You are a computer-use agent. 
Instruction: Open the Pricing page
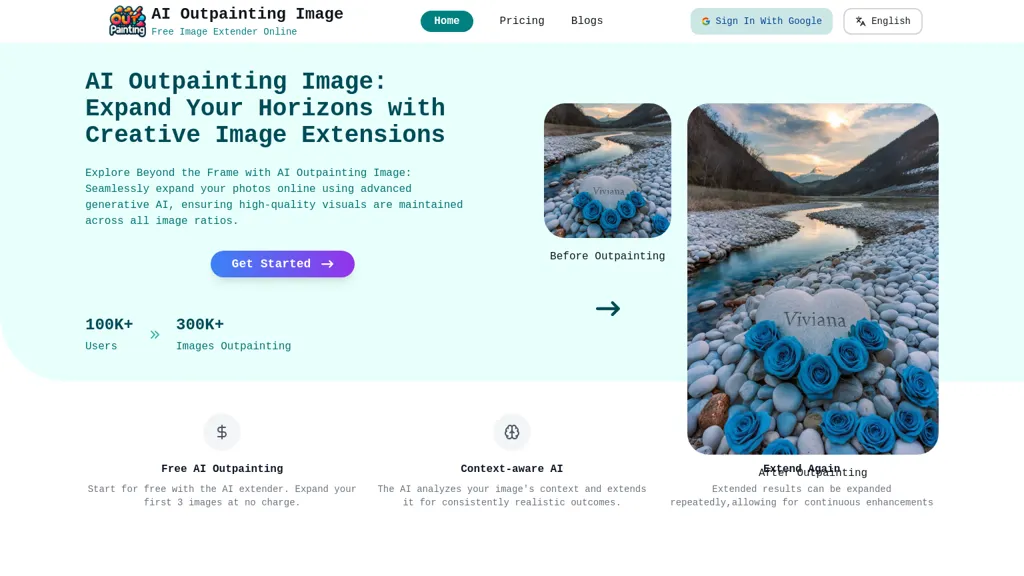tap(522, 21)
